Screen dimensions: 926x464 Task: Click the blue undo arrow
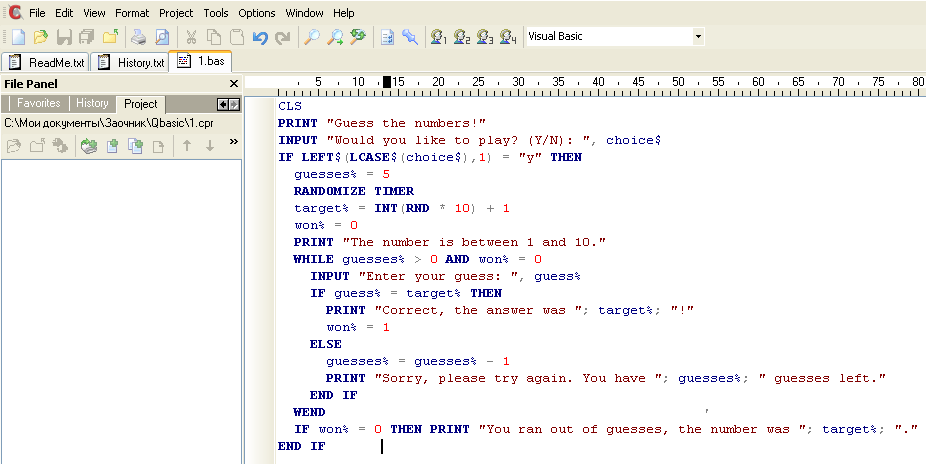(x=260, y=37)
